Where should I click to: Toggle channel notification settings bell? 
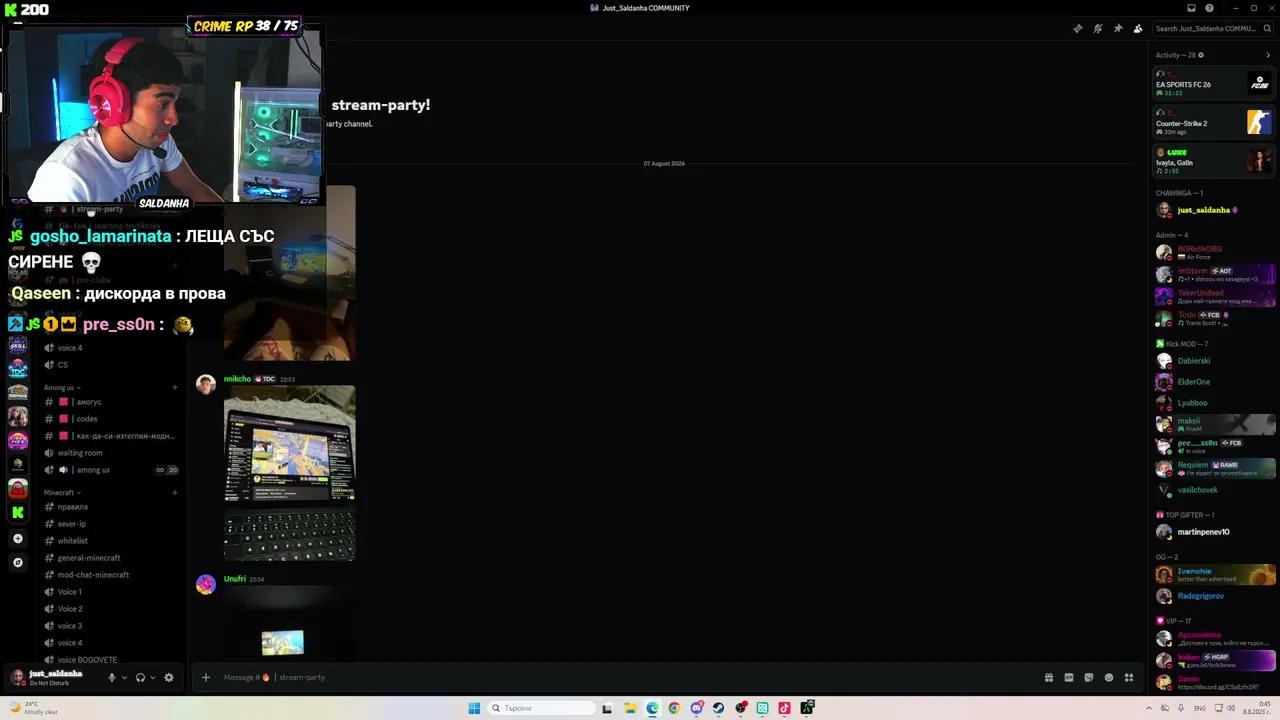pos(1097,28)
